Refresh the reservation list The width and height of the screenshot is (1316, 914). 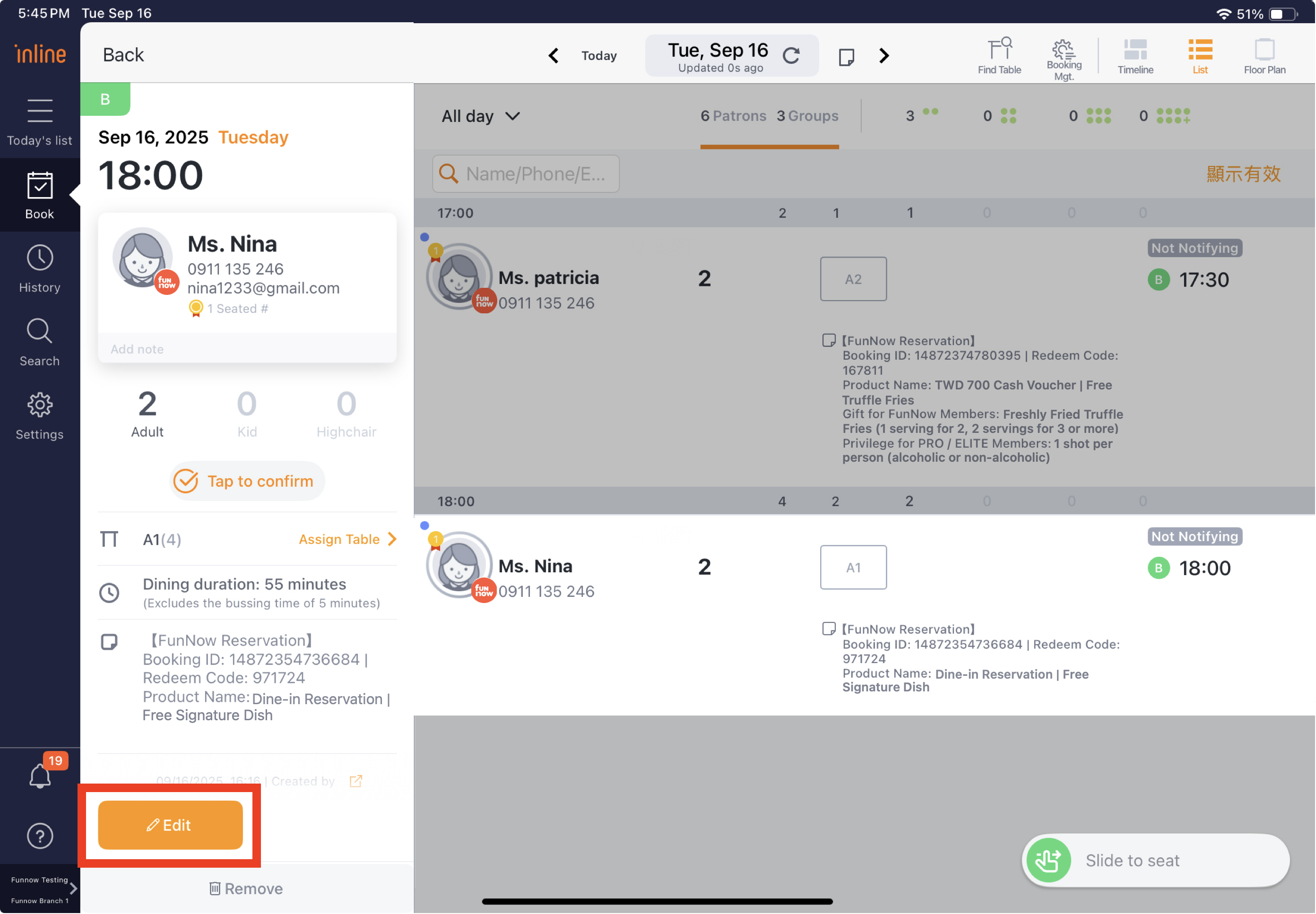(x=791, y=56)
